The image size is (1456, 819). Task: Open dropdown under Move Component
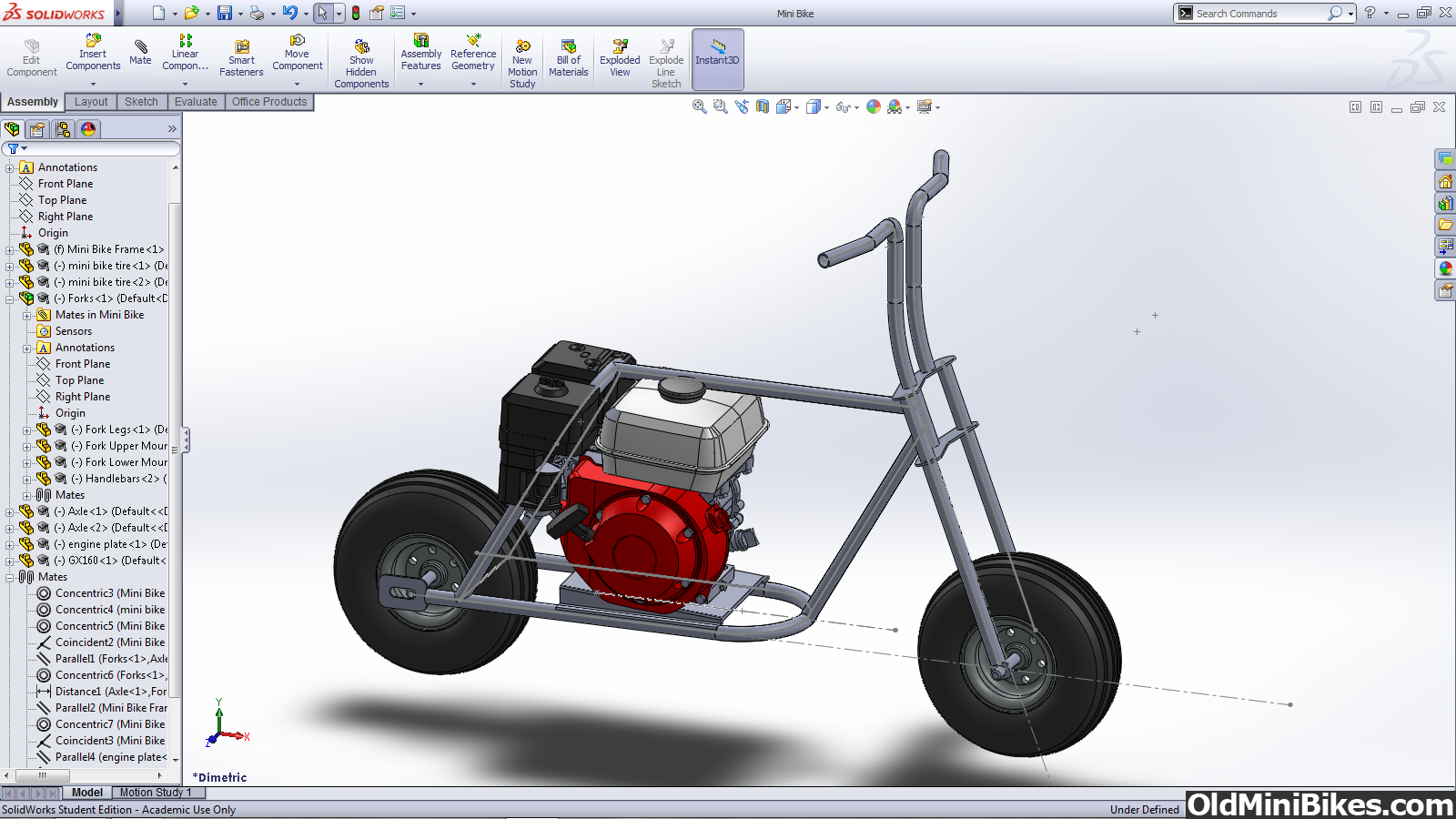(x=297, y=84)
